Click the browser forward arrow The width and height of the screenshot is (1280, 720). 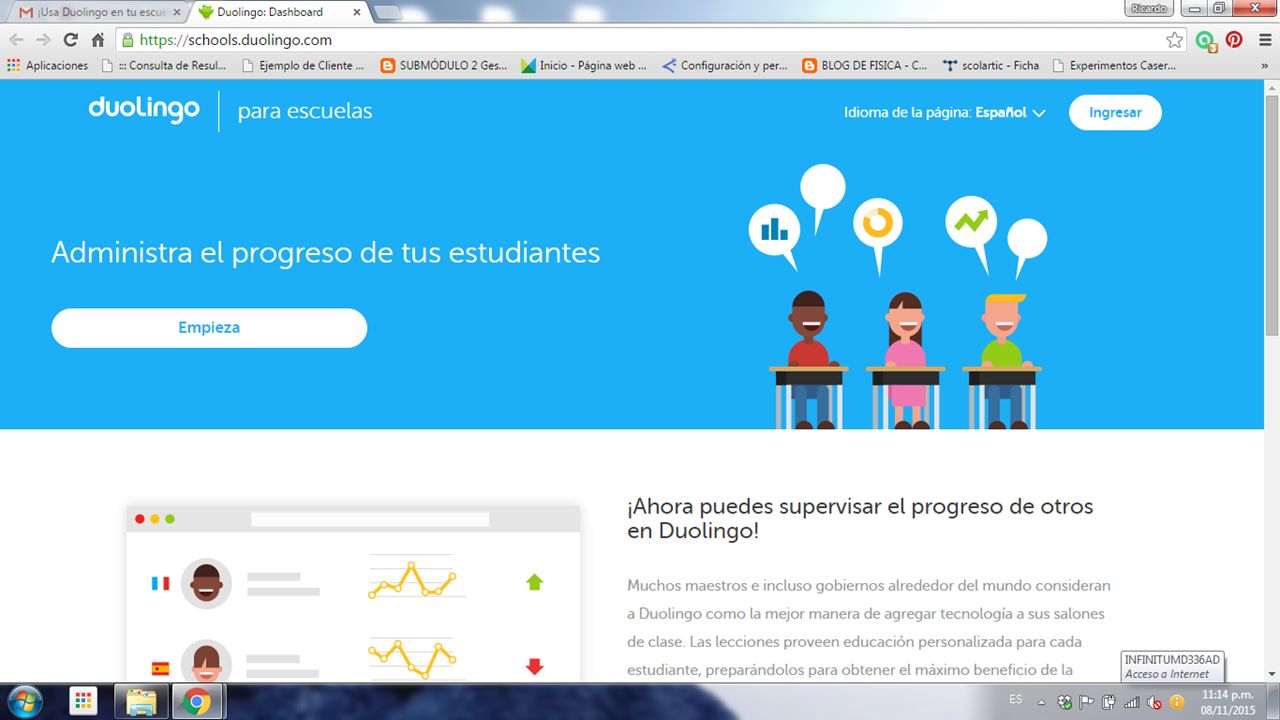point(43,40)
